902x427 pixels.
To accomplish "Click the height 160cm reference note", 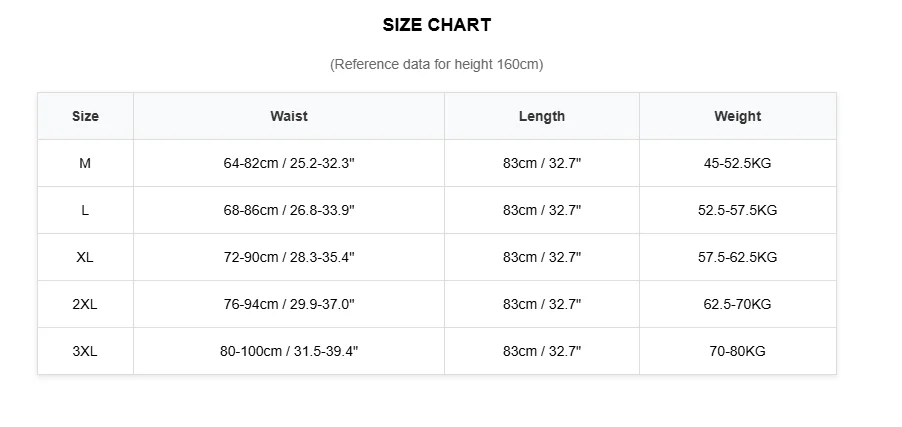I will [x=436, y=64].
